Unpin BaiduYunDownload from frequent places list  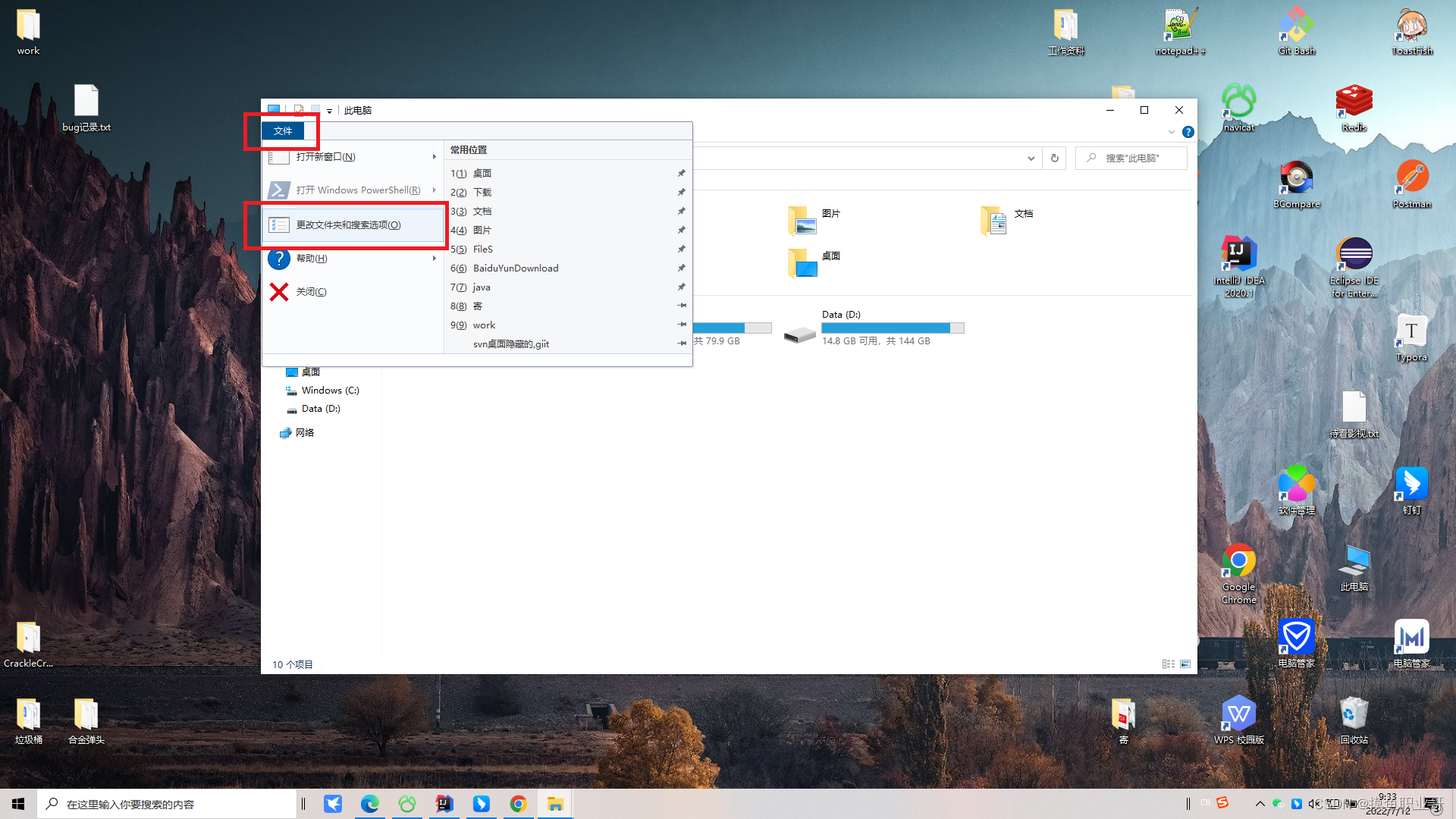681,268
